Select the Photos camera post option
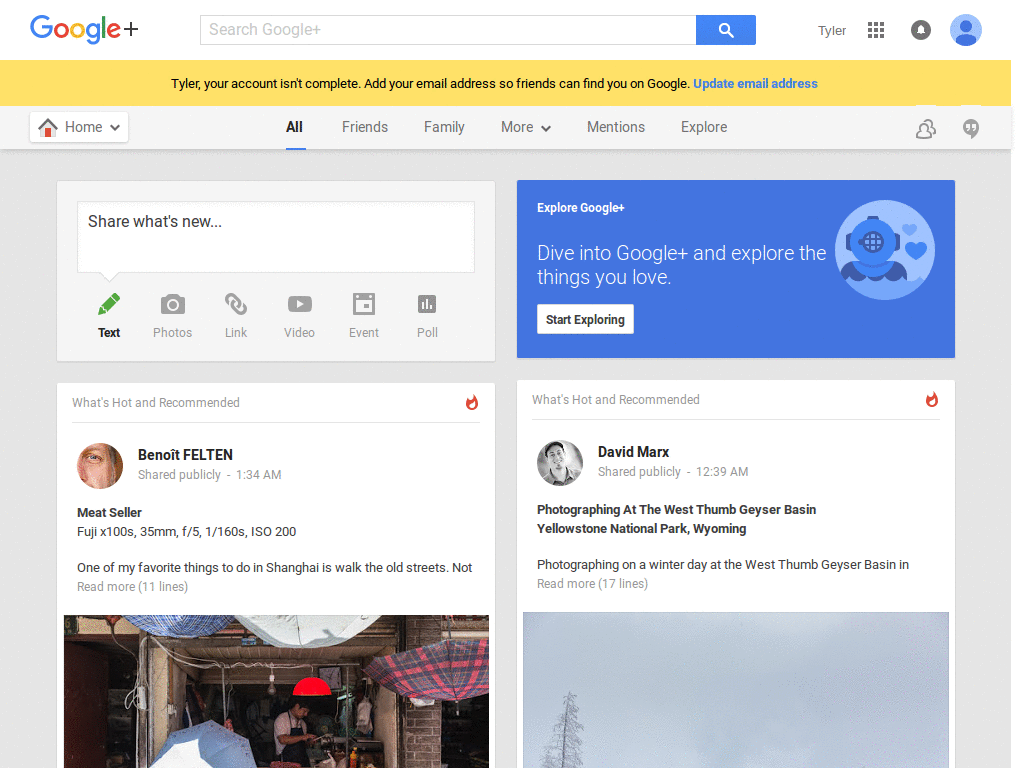1024x768 pixels. click(172, 316)
